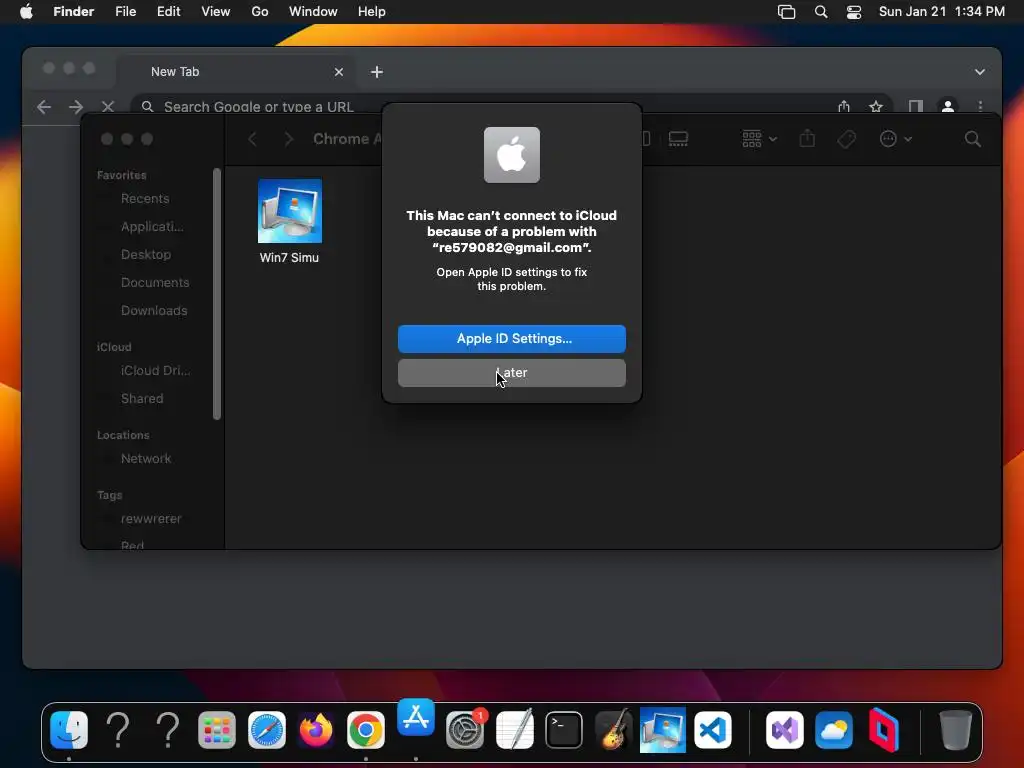This screenshot has height=768, width=1024.
Task: Open Trash in the dock
Action: pyautogui.click(x=955, y=729)
